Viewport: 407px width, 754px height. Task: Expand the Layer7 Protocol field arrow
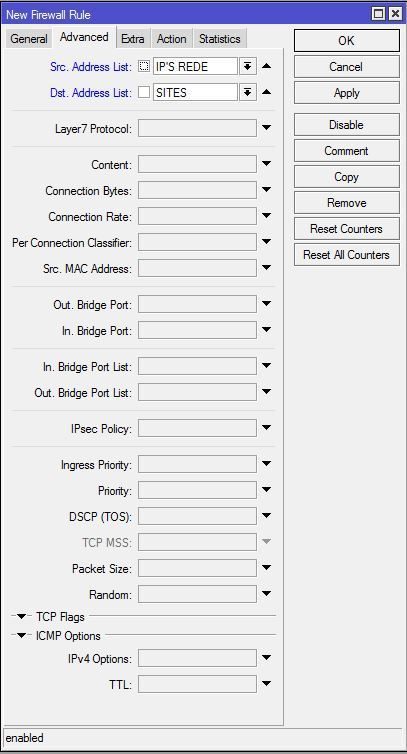[x=266, y=128]
